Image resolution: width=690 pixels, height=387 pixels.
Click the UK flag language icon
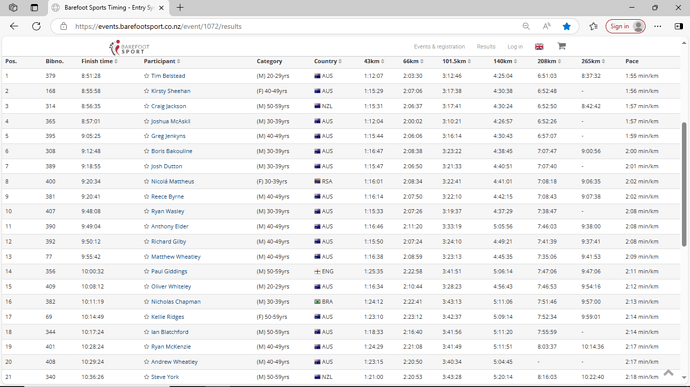click(x=539, y=47)
